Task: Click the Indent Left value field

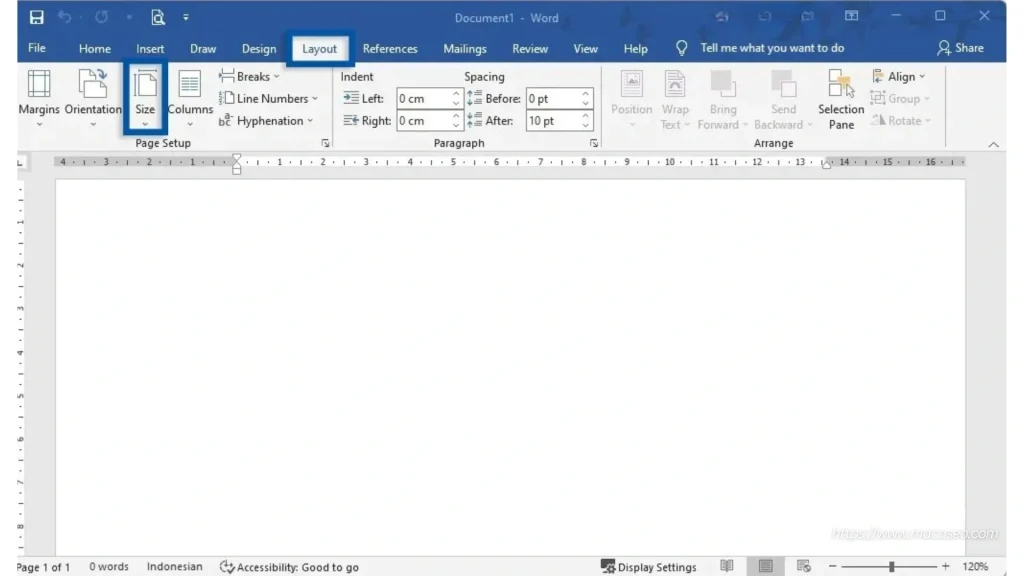Action: pos(423,99)
